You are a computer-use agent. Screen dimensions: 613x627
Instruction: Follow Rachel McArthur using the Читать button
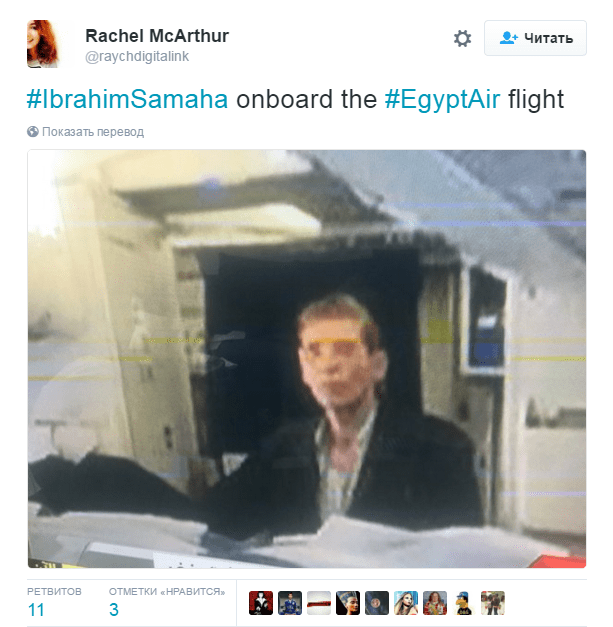click(535, 38)
